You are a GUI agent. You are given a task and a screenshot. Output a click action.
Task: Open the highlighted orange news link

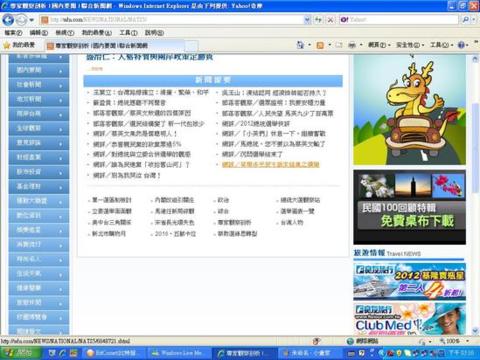tap(271, 165)
